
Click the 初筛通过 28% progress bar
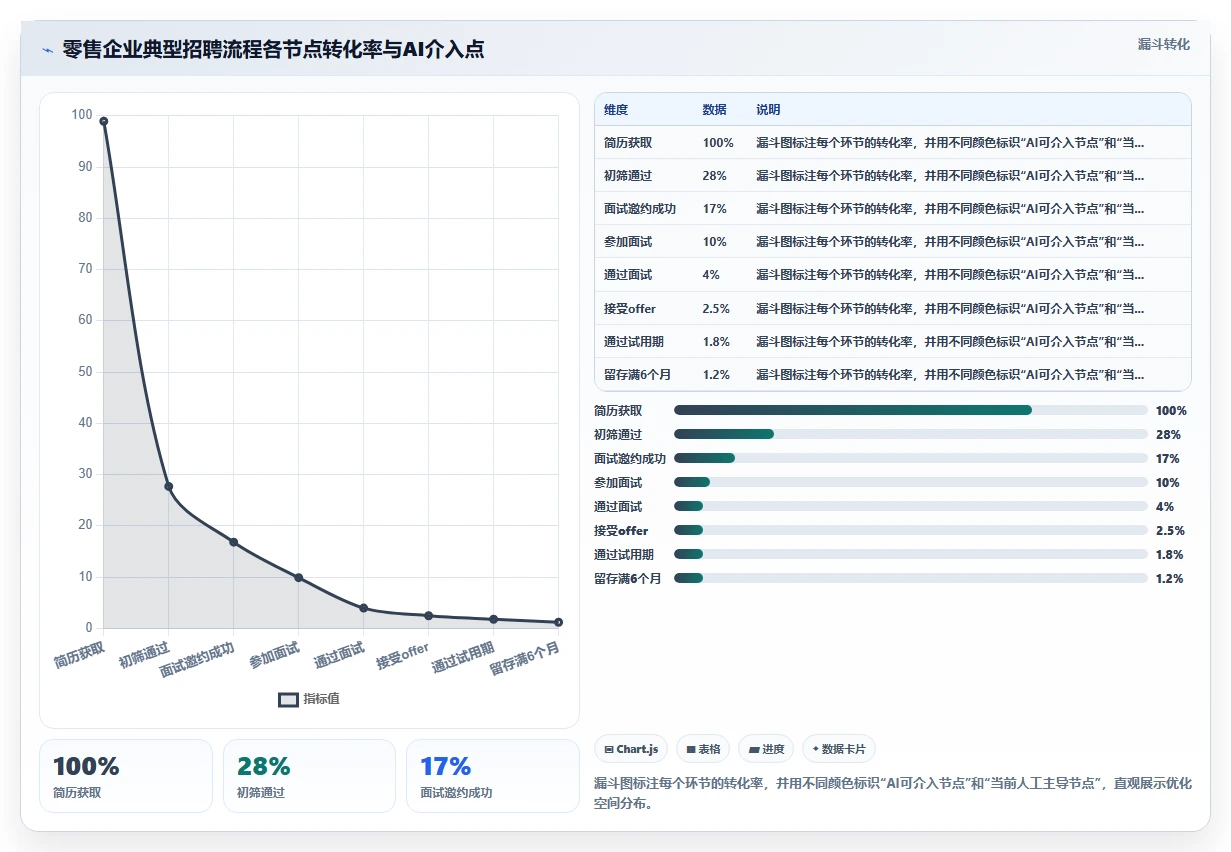(911, 434)
